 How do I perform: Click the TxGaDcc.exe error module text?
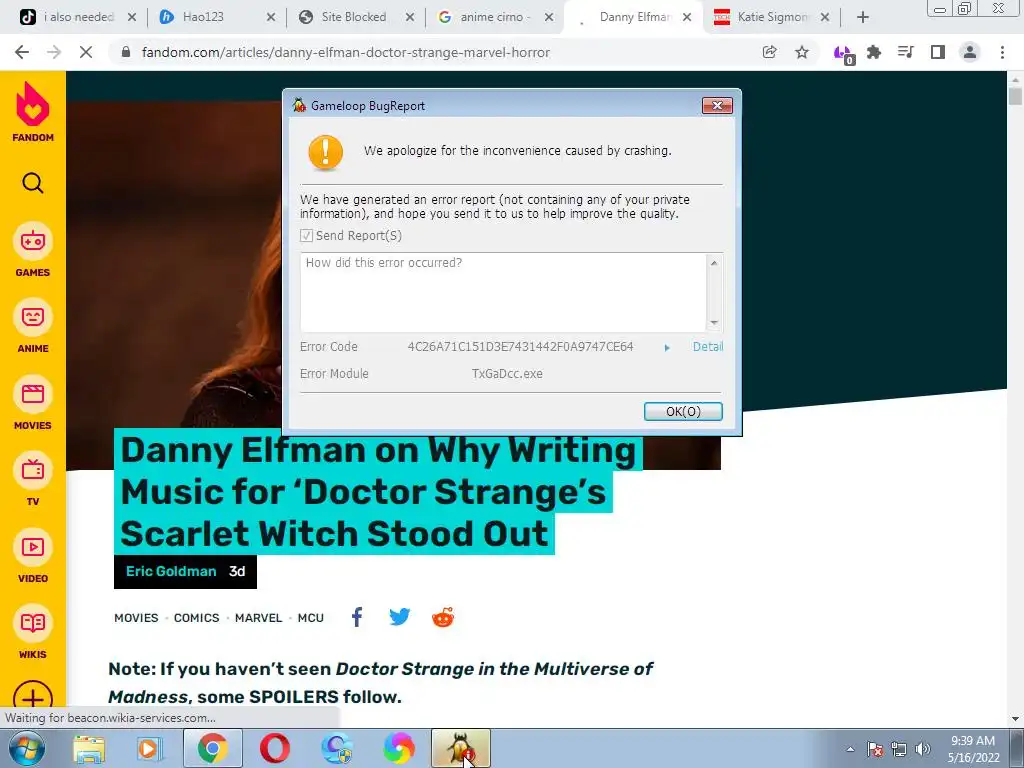tap(507, 374)
